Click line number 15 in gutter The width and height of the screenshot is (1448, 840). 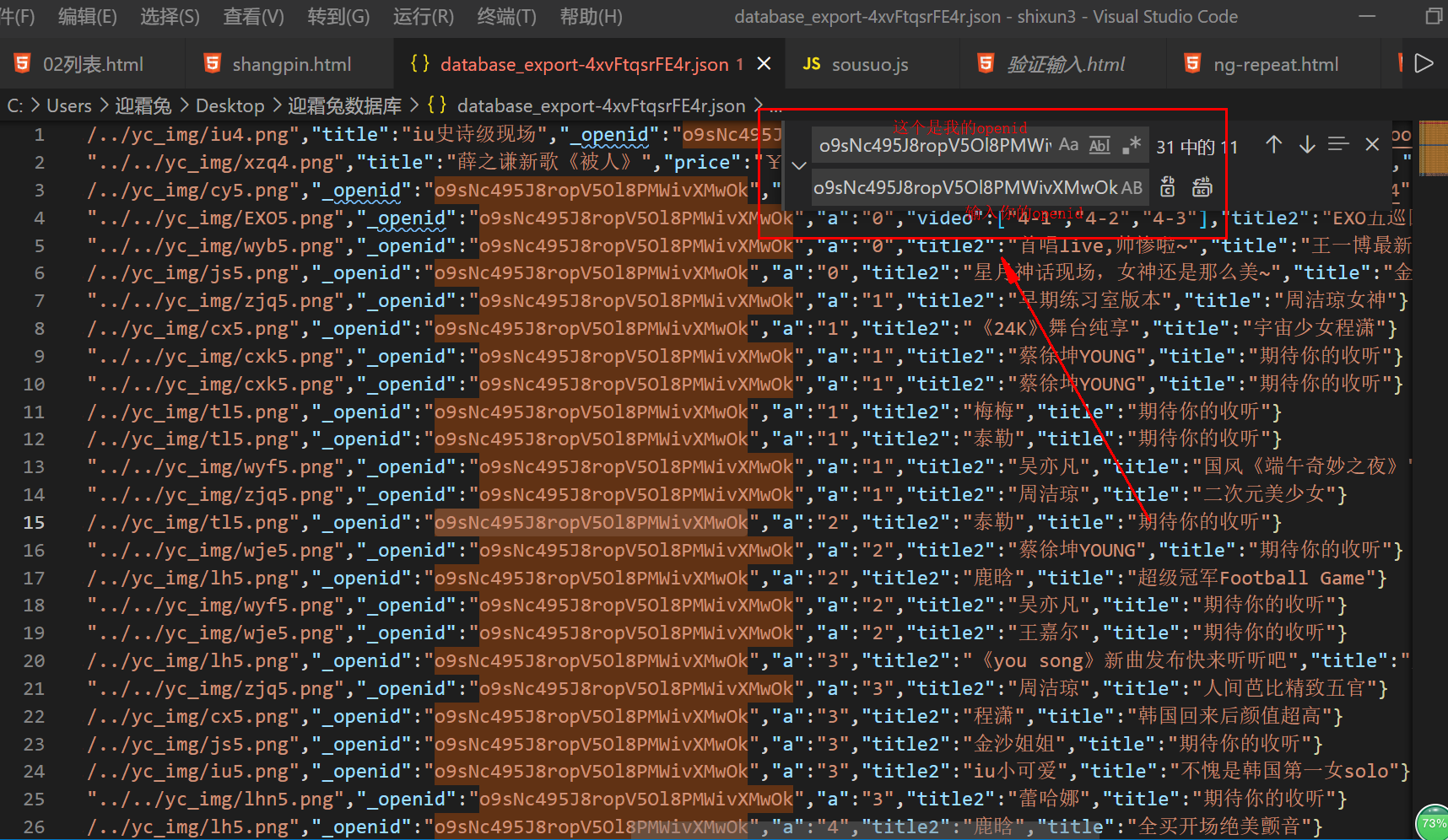pos(34,523)
